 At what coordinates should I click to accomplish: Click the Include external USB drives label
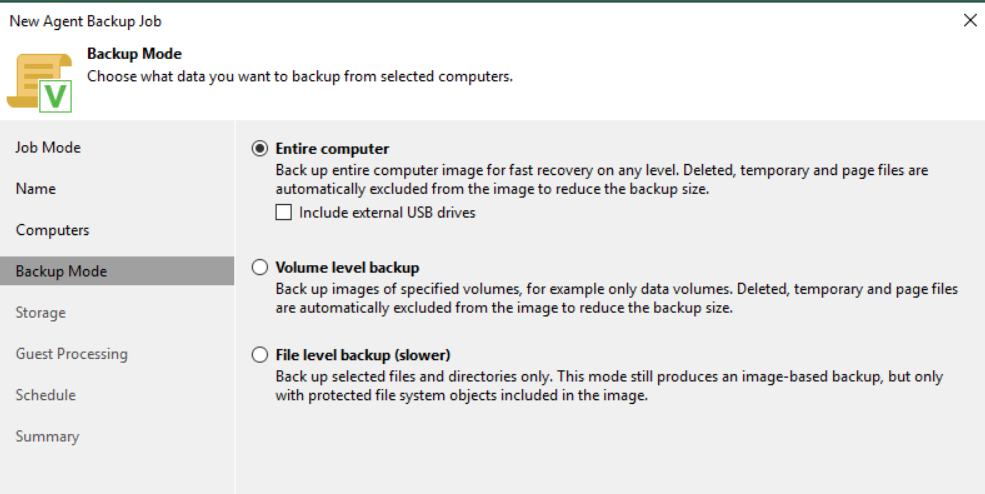coord(387,212)
